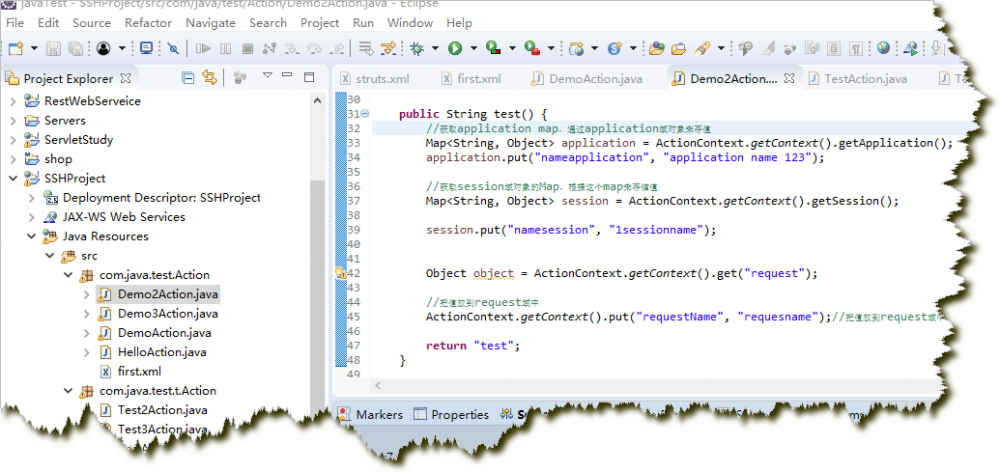Screen dimensions: 1000x472
Task: Open the Refactor menu
Action: pyautogui.click(x=148, y=22)
